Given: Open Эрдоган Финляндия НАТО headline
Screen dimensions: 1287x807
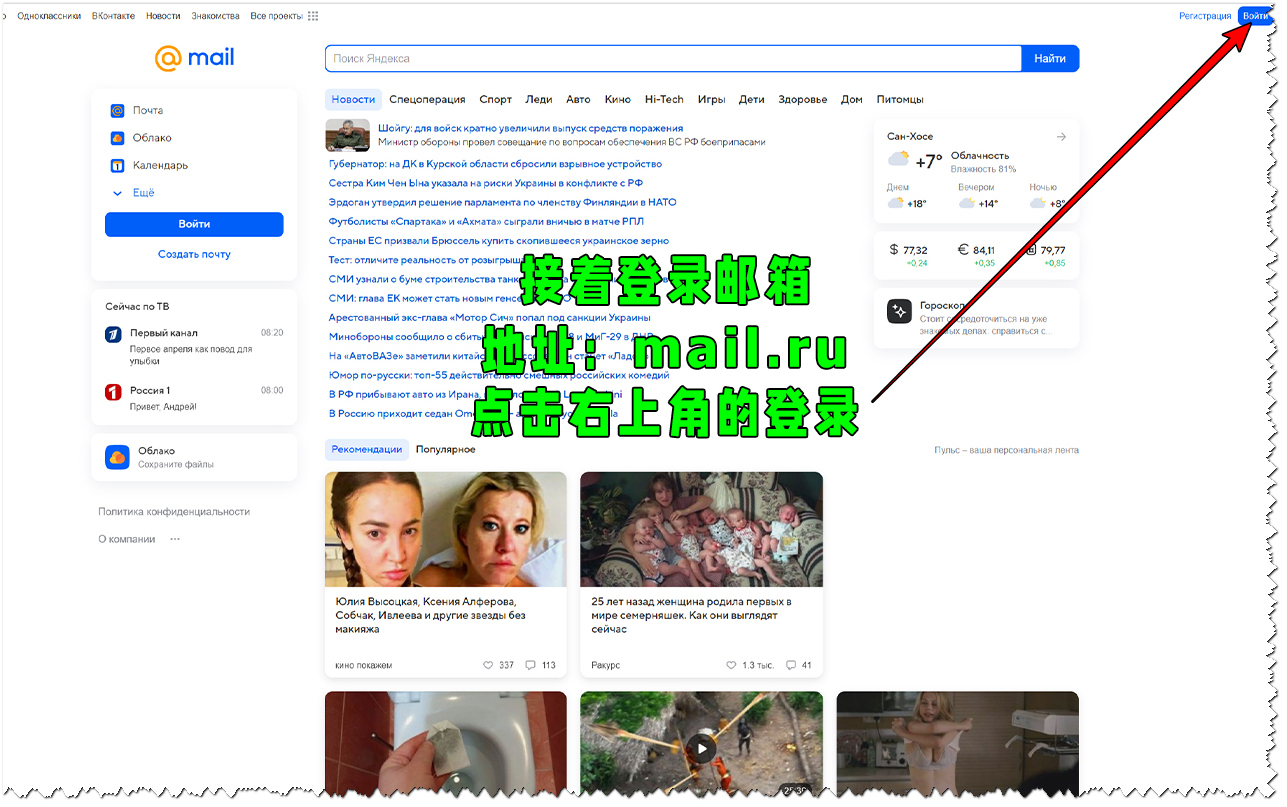Looking at the screenshot, I should (x=502, y=202).
